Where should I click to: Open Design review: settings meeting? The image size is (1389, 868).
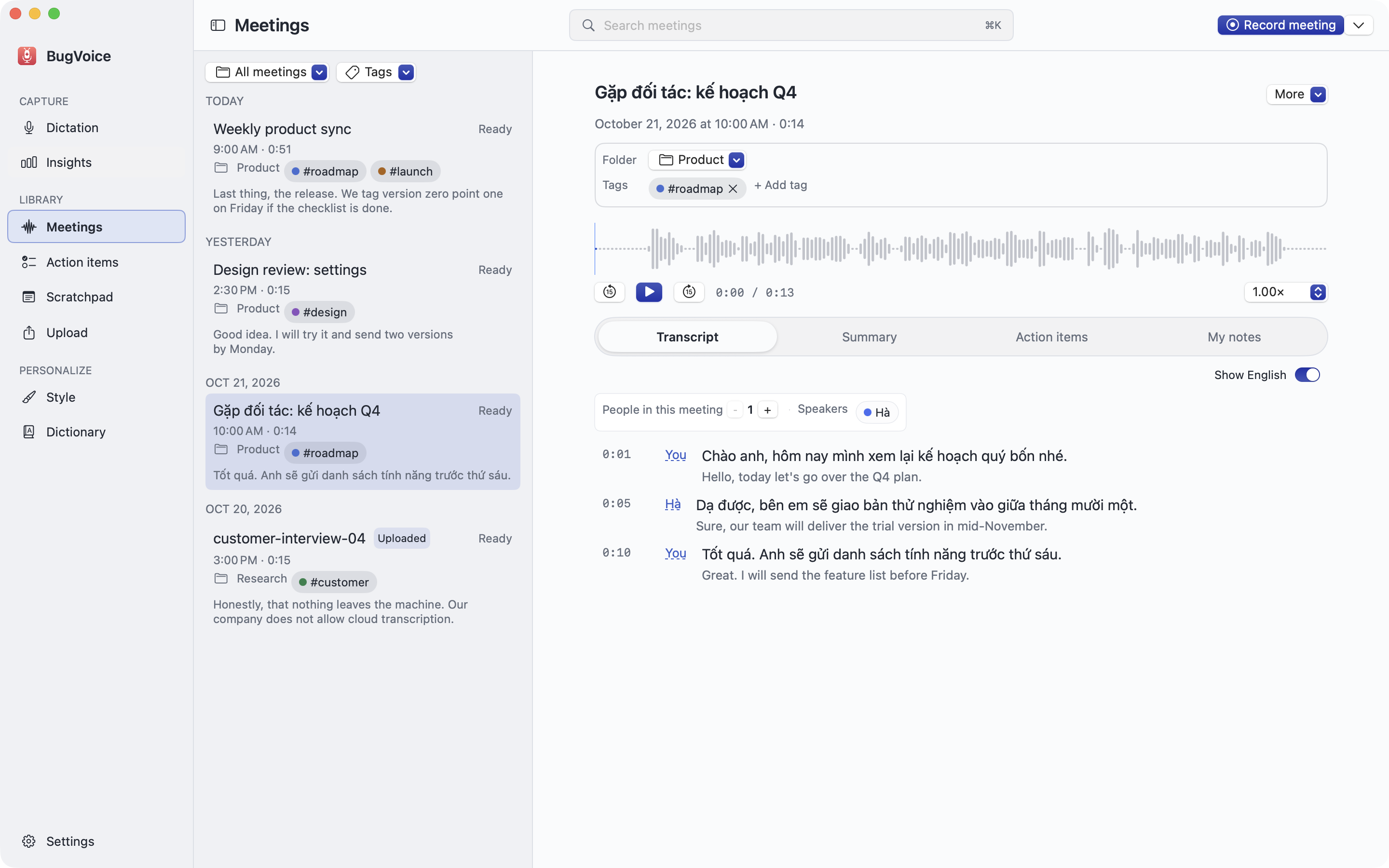coord(363,309)
